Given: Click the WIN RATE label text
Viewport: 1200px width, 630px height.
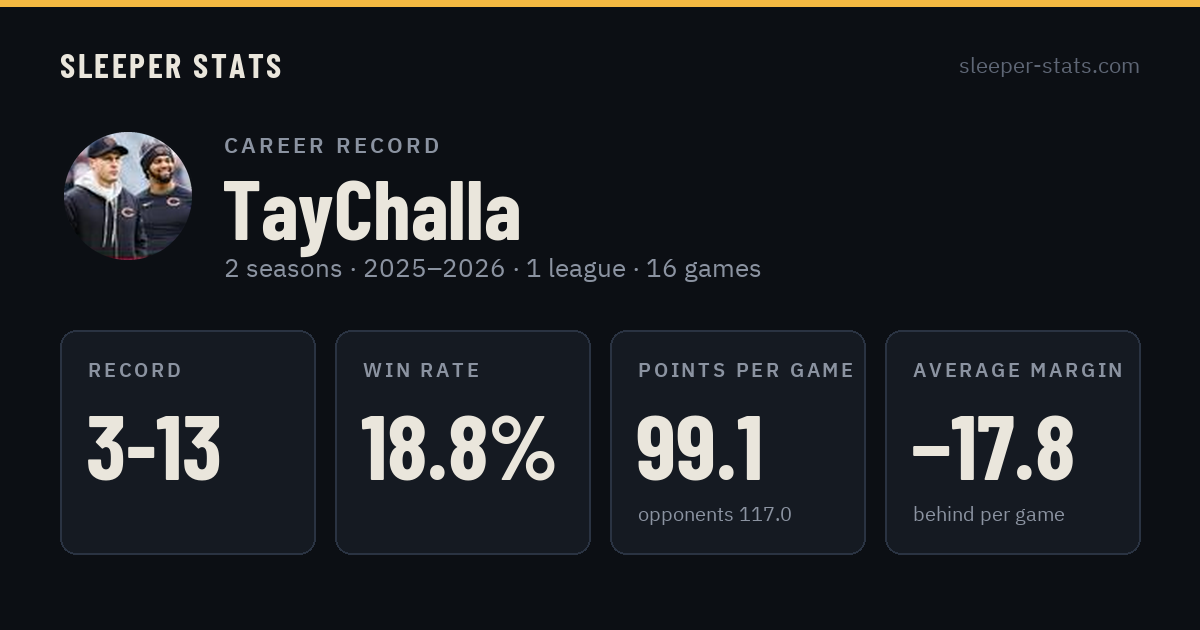Looking at the screenshot, I should tap(422, 371).
